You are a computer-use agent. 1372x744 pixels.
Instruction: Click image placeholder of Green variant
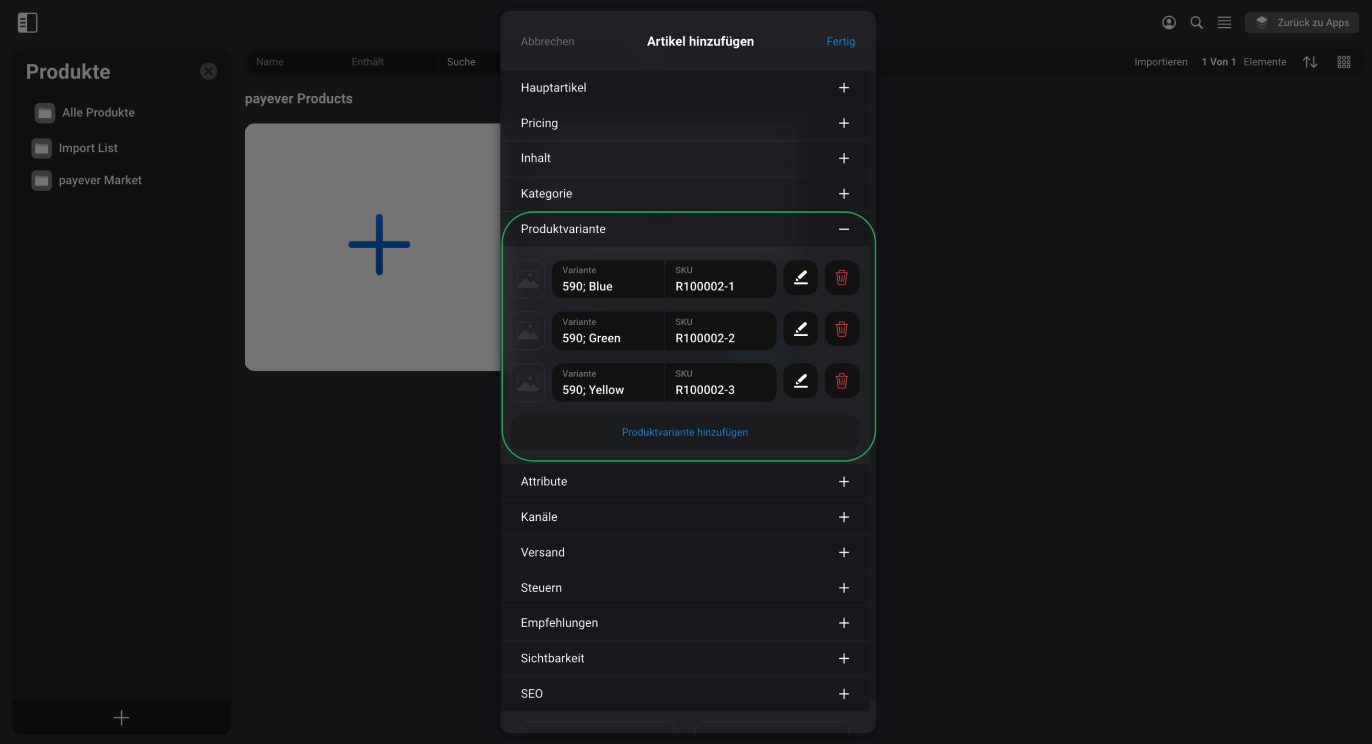[x=528, y=330]
